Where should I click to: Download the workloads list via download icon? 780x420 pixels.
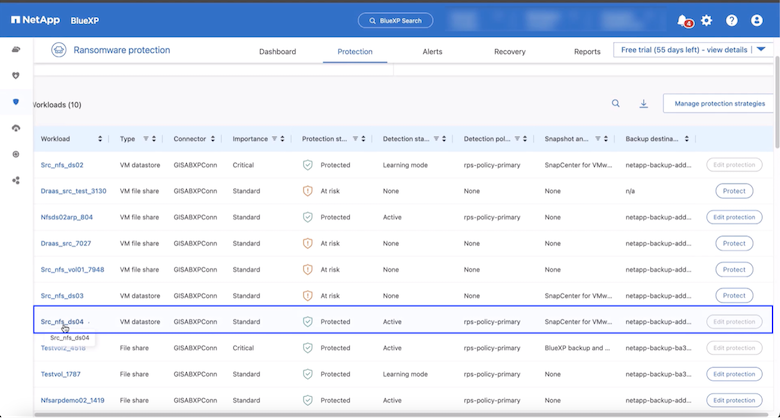[644, 103]
